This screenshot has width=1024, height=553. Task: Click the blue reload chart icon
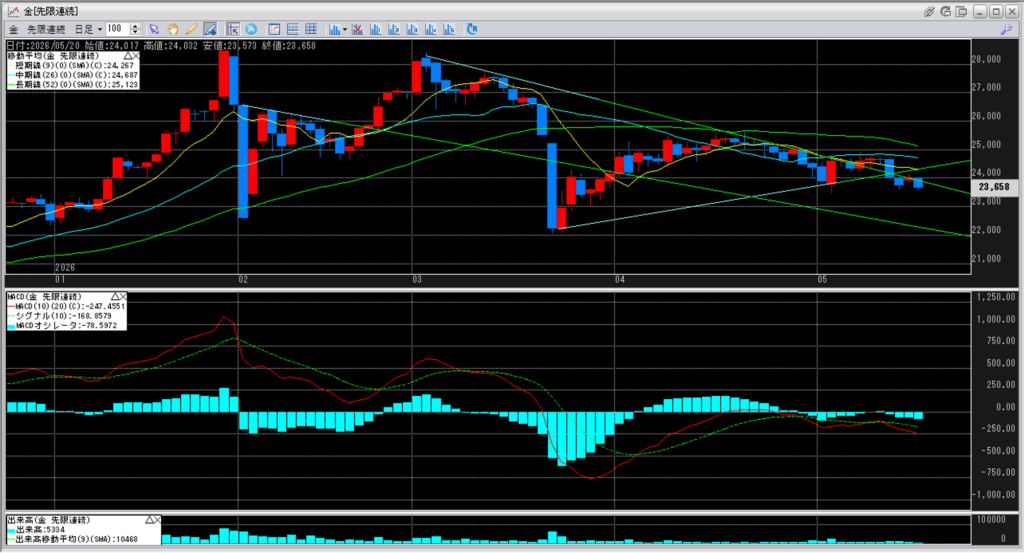(x=472, y=29)
